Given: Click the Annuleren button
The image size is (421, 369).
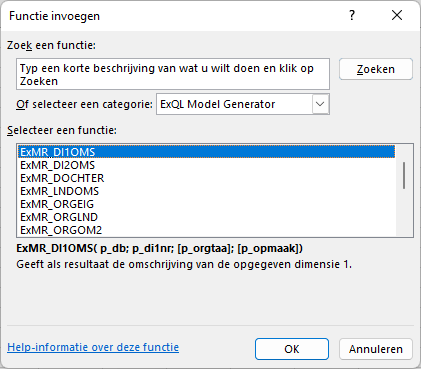Looking at the screenshot, I should (376, 349).
